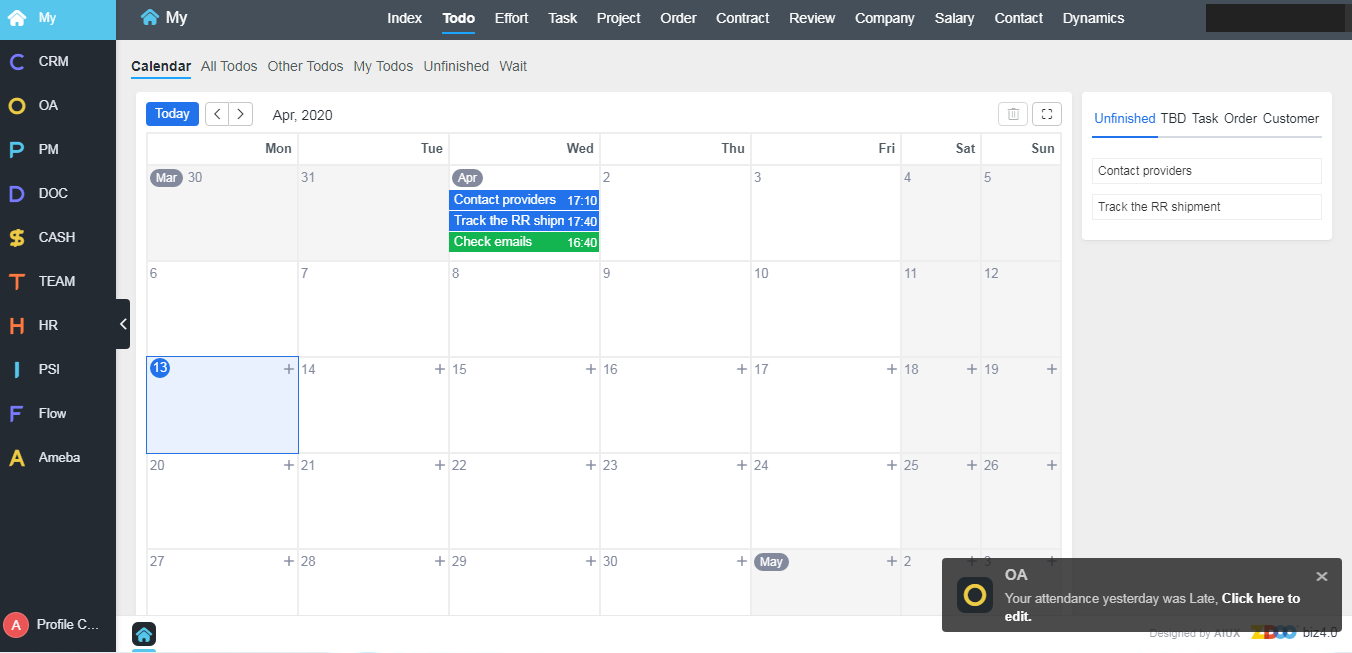This screenshot has height=653, width=1352.
Task: Open the PM app in sidebar
Action: click(x=58, y=149)
